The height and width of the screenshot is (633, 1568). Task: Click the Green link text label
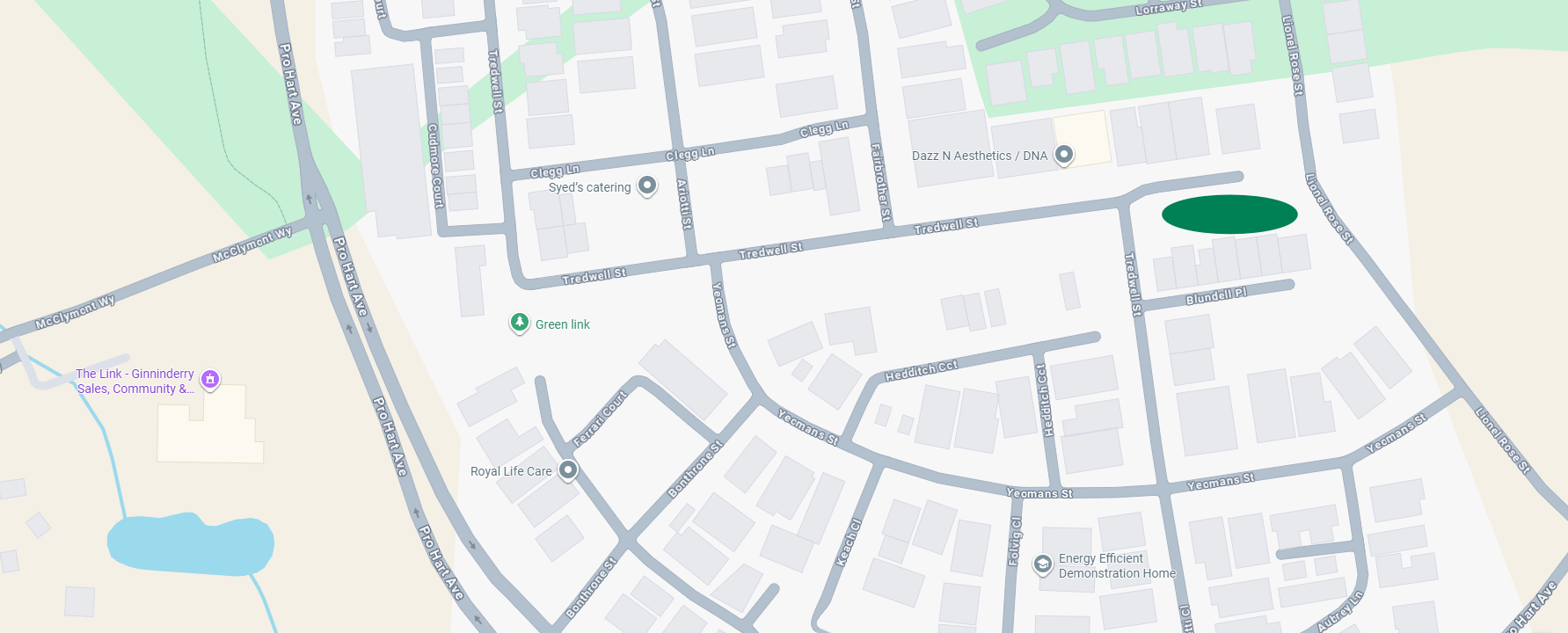tap(563, 324)
